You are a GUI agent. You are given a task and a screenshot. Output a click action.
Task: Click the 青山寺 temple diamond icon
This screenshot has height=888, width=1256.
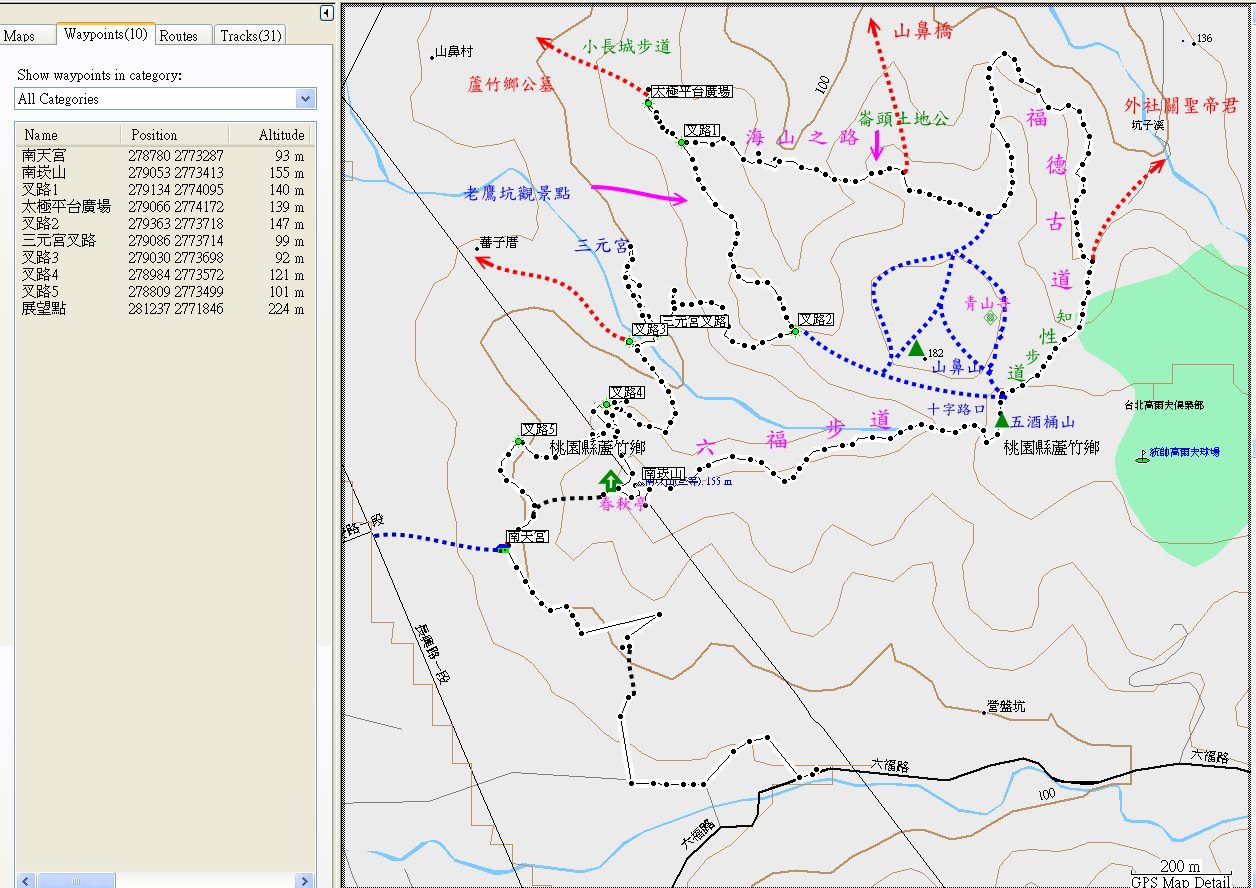coord(990,317)
